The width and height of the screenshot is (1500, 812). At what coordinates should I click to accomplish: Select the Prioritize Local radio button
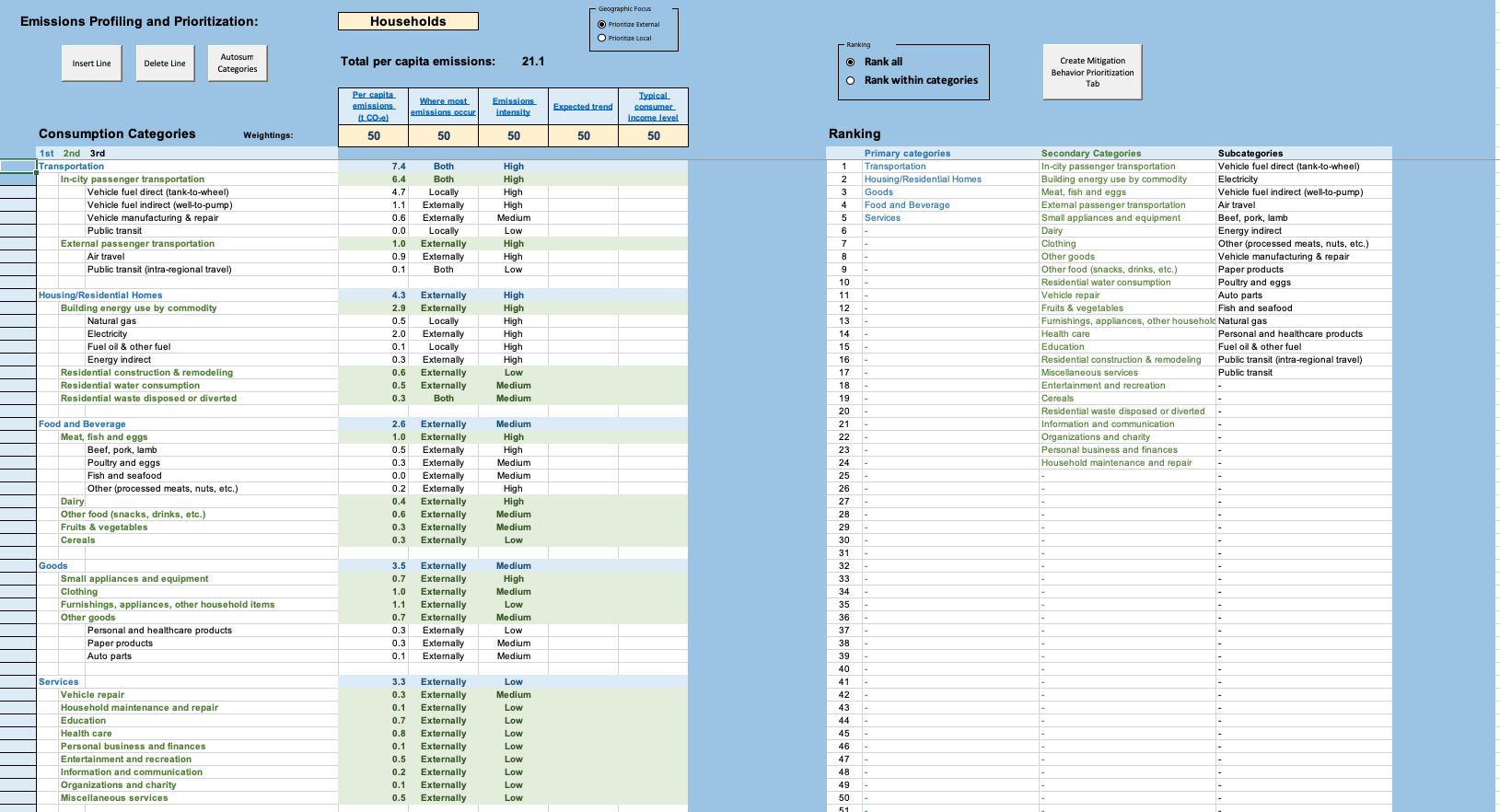pyautogui.click(x=602, y=38)
